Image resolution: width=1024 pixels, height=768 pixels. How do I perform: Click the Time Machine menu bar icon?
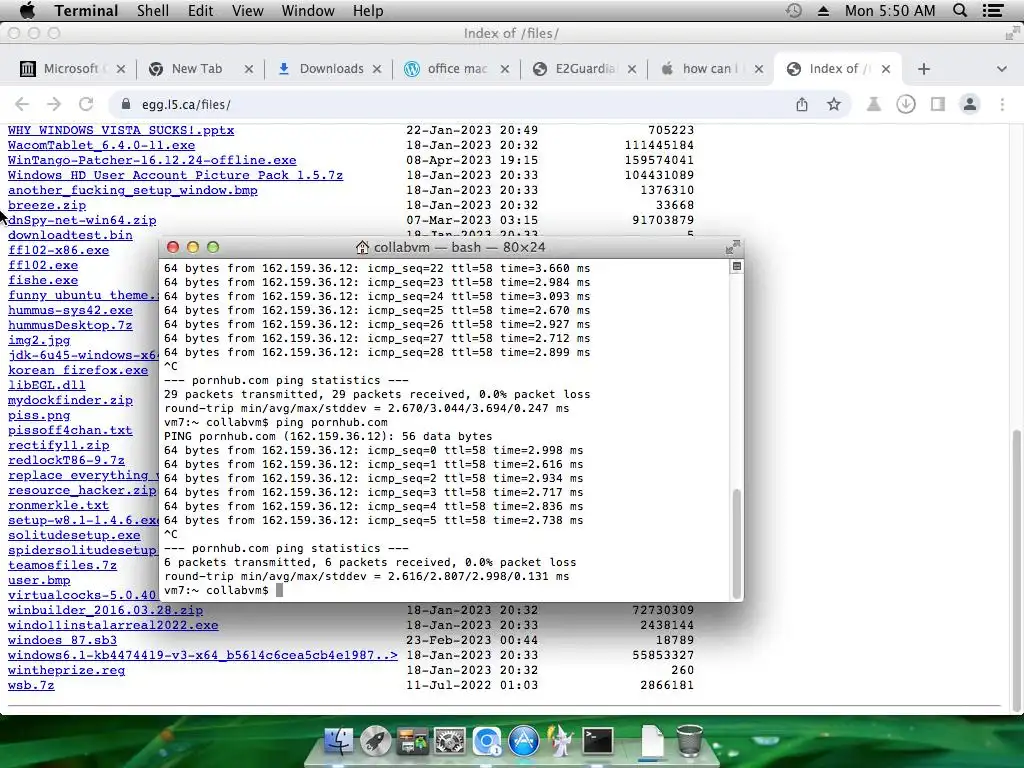(793, 10)
